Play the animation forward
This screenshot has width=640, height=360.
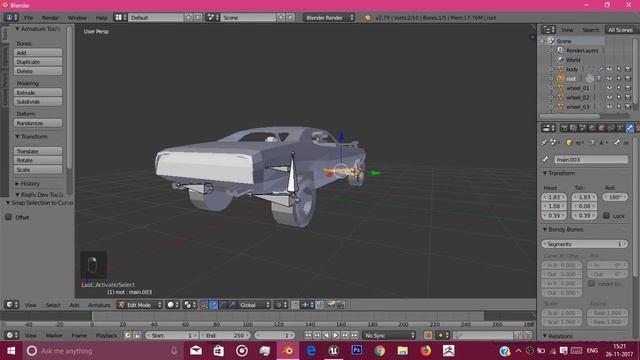coord(336,336)
